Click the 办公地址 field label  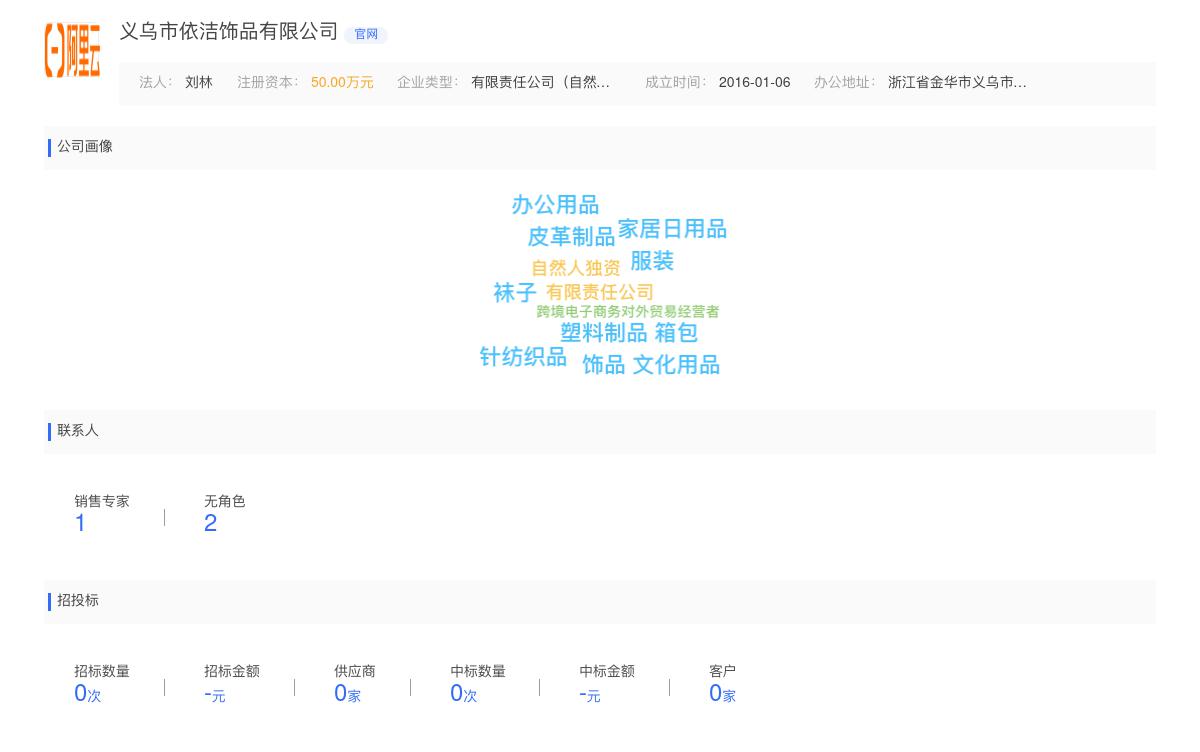[844, 83]
